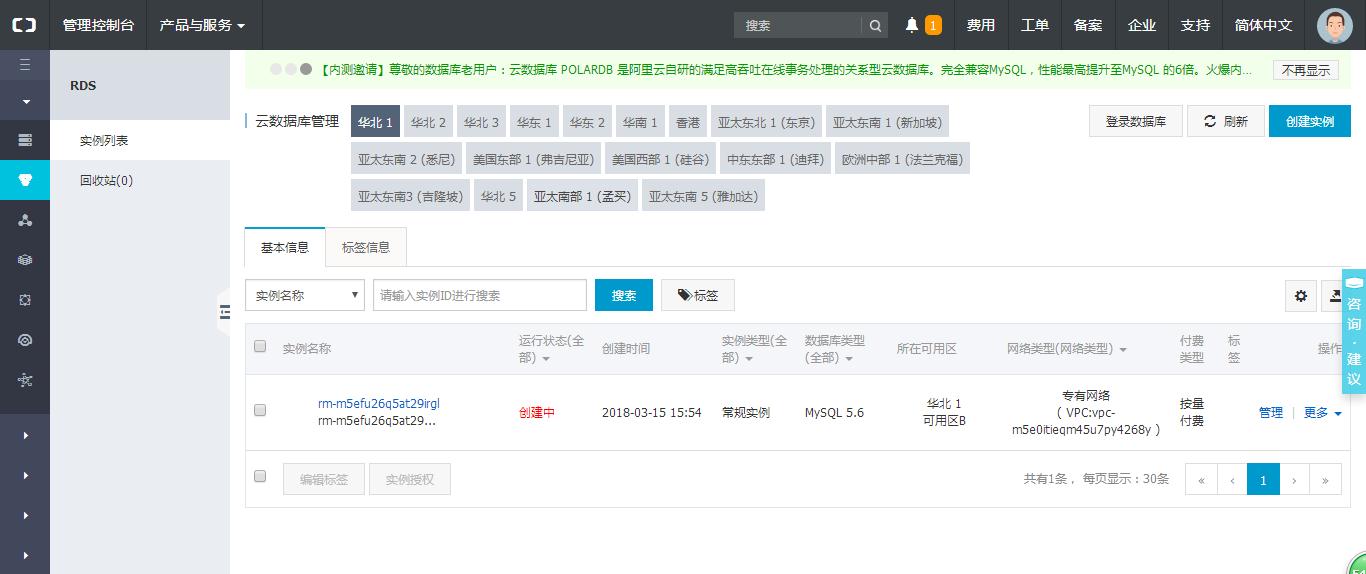Screen dimensions: 1366x574
Task: Select the checkbox in the table header
Action: click(x=260, y=346)
